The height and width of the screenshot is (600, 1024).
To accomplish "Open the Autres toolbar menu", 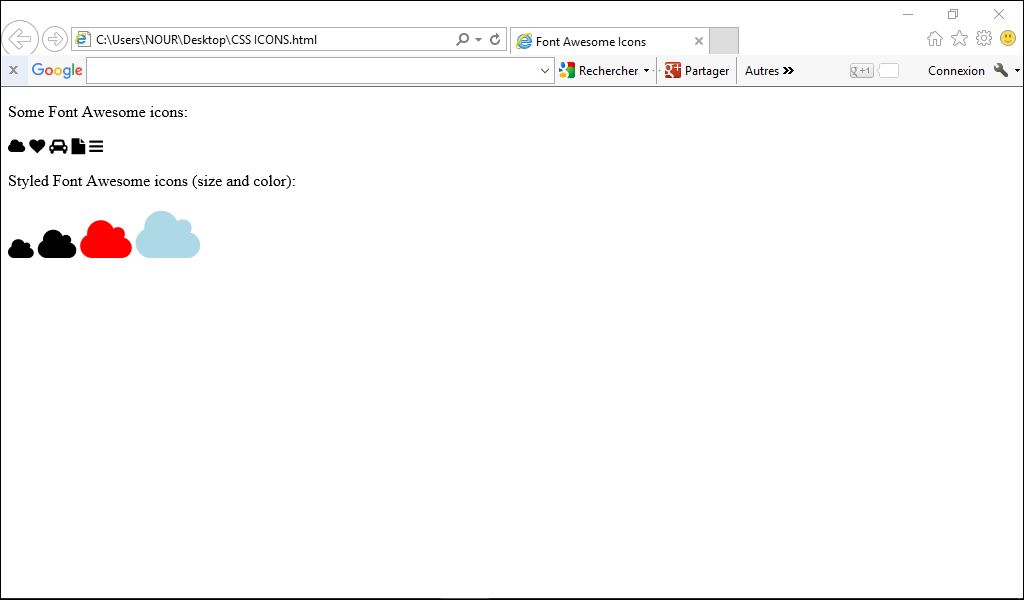I will pos(768,70).
